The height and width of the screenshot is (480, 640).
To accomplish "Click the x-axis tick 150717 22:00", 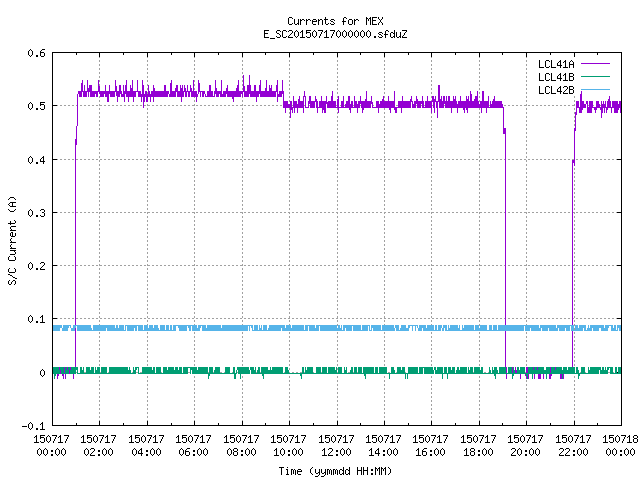I will [573, 445].
